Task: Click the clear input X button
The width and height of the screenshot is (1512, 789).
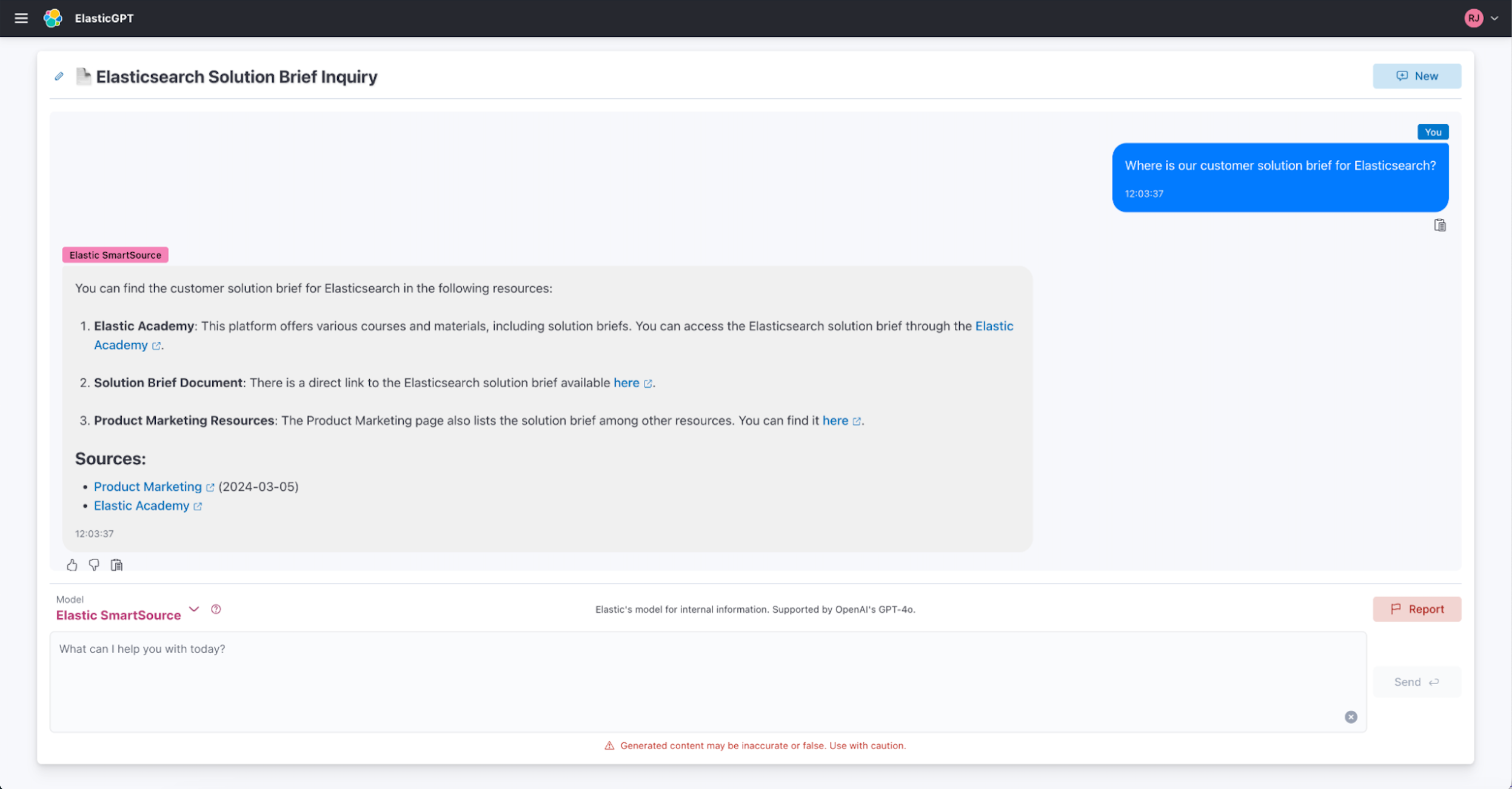Action: tap(1351, 717)
